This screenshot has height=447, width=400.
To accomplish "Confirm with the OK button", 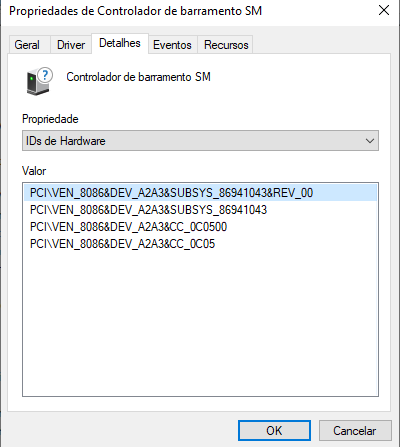I will (274, 431).
